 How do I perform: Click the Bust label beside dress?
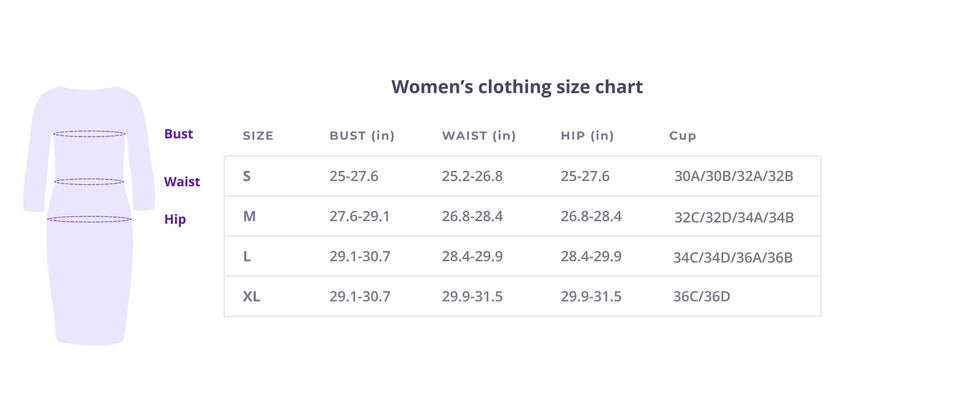179,134
